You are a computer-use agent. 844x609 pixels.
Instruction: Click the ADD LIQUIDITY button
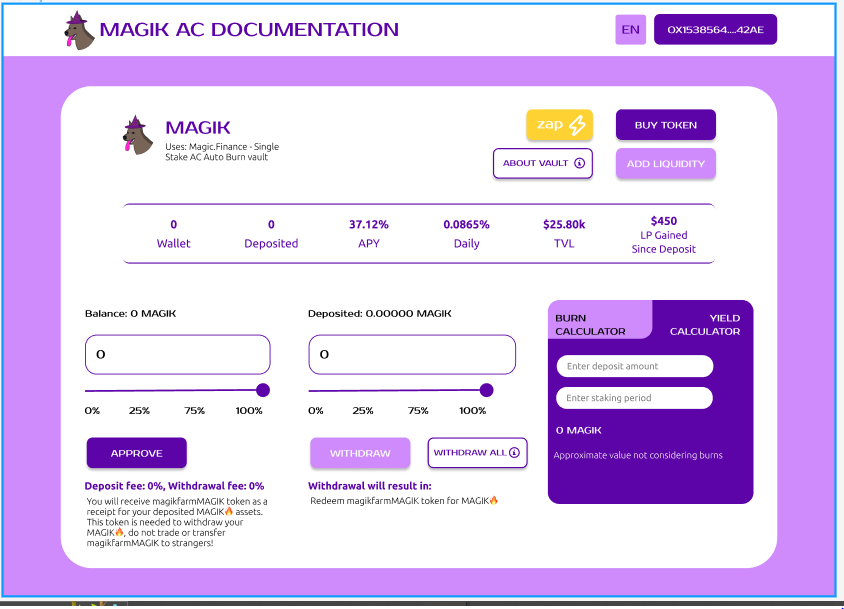point(665,164)
